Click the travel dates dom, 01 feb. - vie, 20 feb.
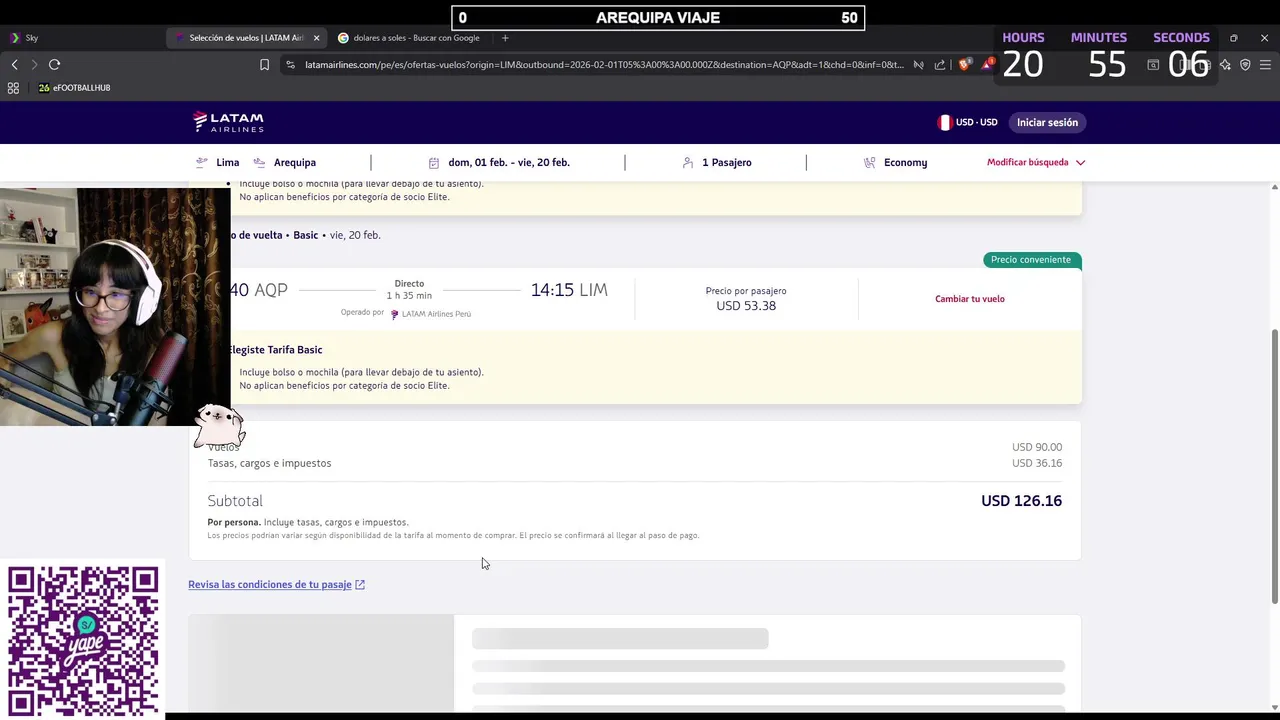Viewport: 1280px width, 720px height. [509, 162]
